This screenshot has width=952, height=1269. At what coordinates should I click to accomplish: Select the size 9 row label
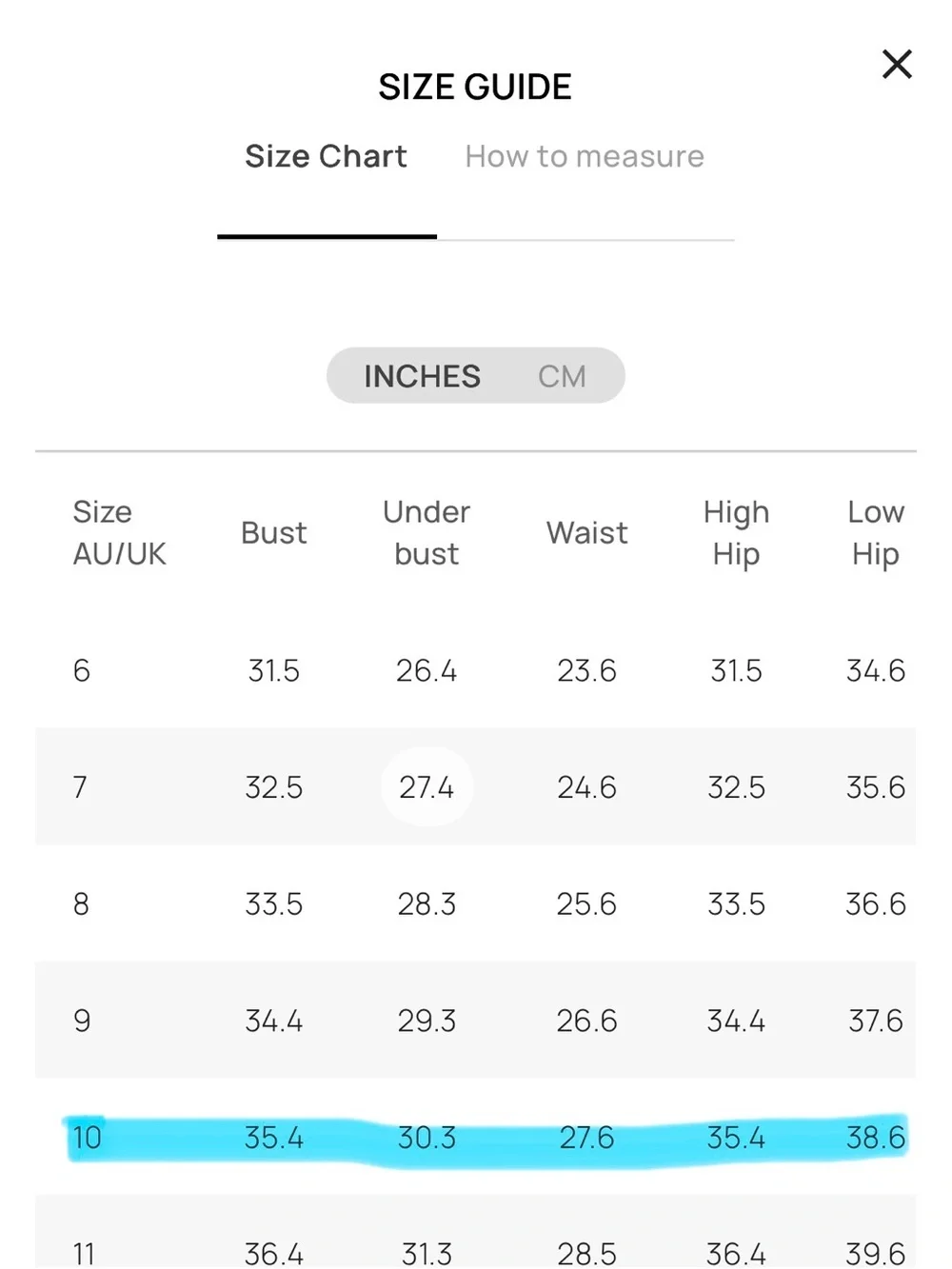click(x=82, y=1021)
